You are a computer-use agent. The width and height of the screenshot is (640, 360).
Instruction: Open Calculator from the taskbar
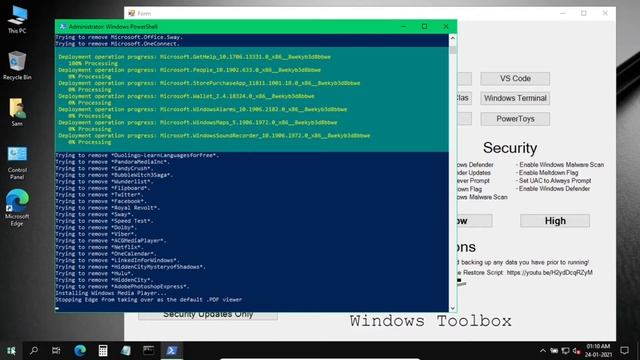(103, 351)
